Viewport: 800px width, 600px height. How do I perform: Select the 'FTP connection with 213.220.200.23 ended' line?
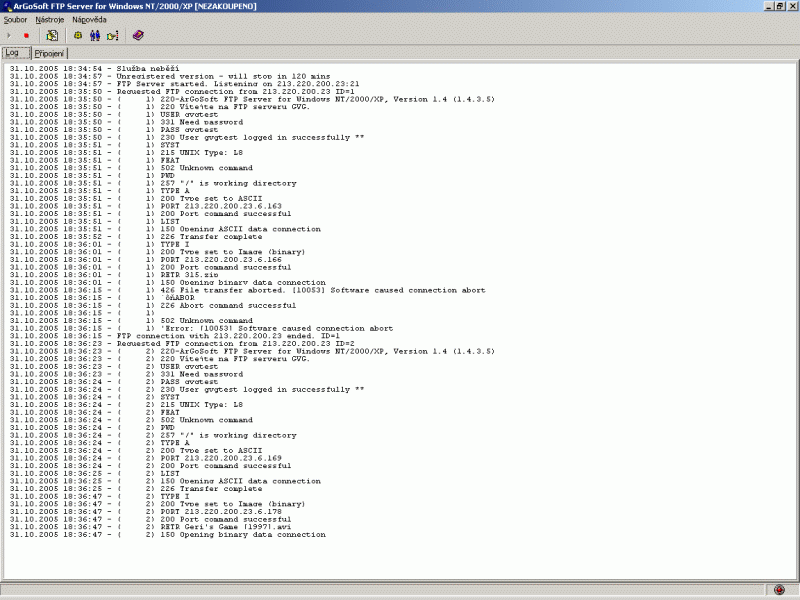click(x=174, y=336)
